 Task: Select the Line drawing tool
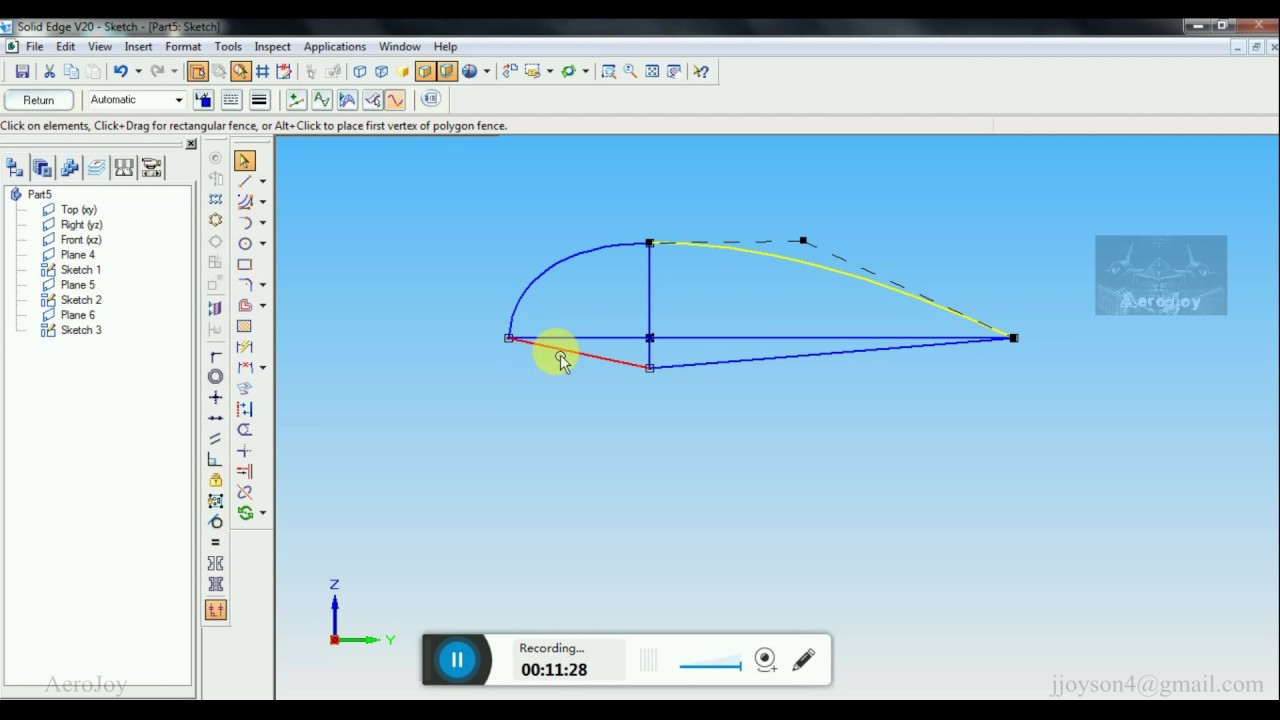pyautogui.click(x=244, y=181)
